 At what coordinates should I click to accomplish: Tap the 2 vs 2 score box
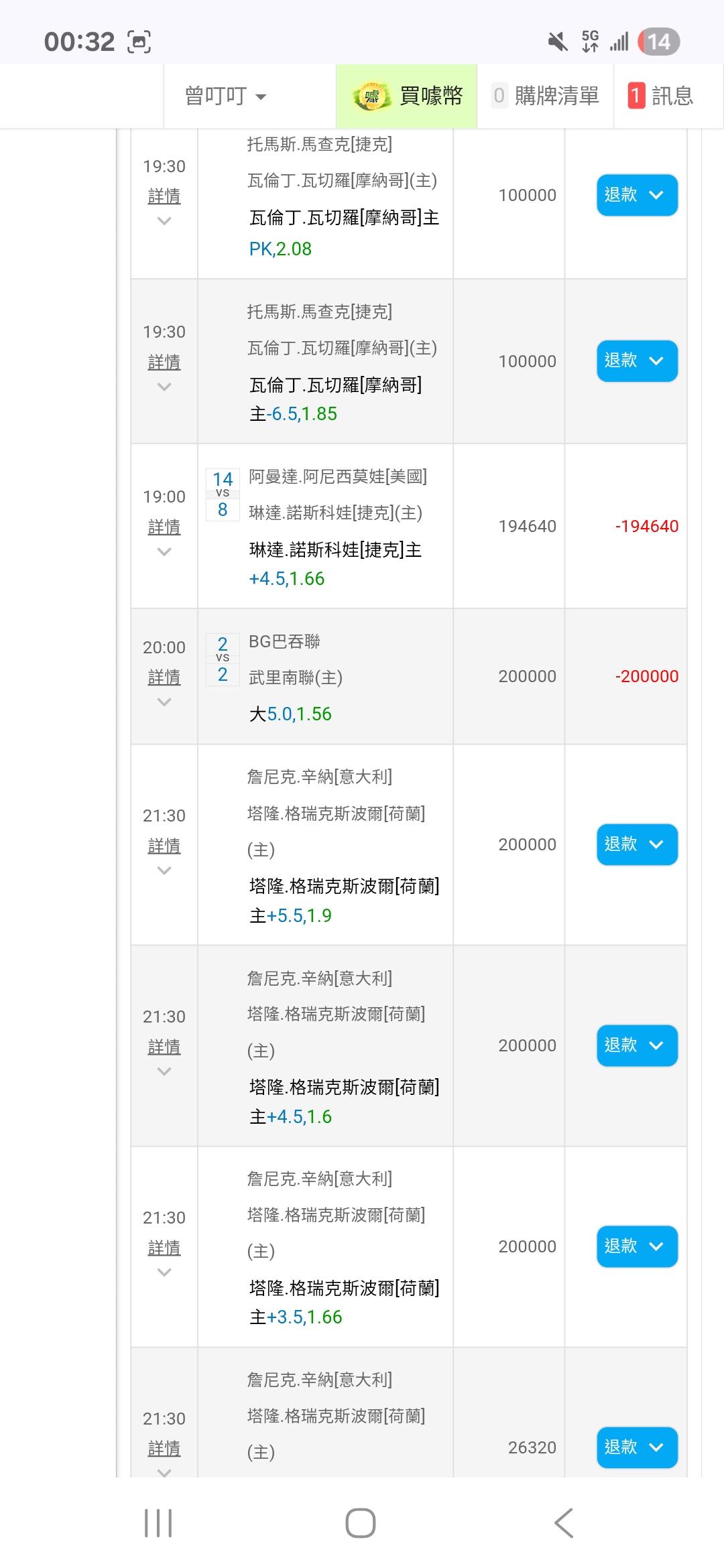point(223,659)
